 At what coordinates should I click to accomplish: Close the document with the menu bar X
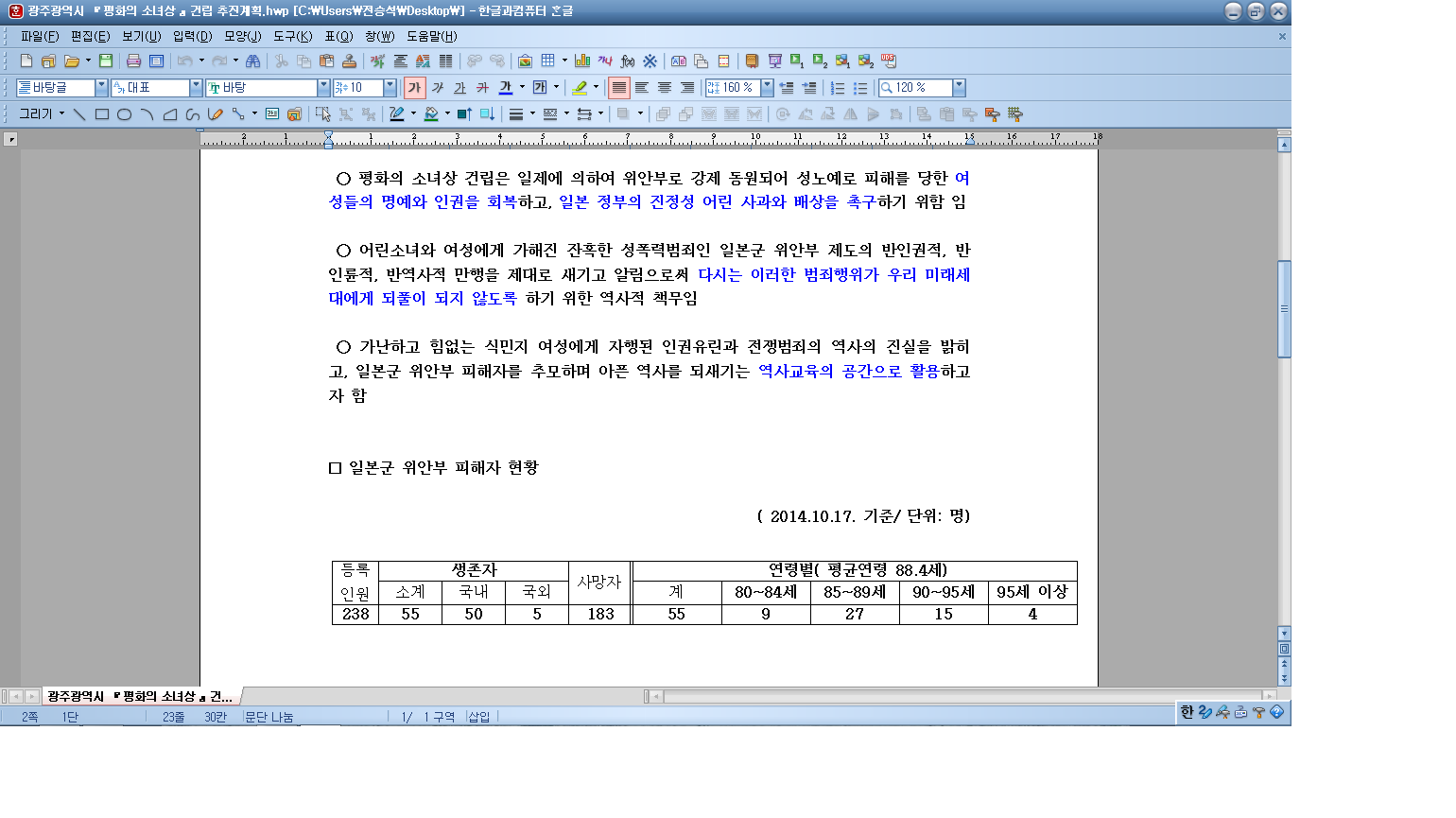(x=1282, y=36)
